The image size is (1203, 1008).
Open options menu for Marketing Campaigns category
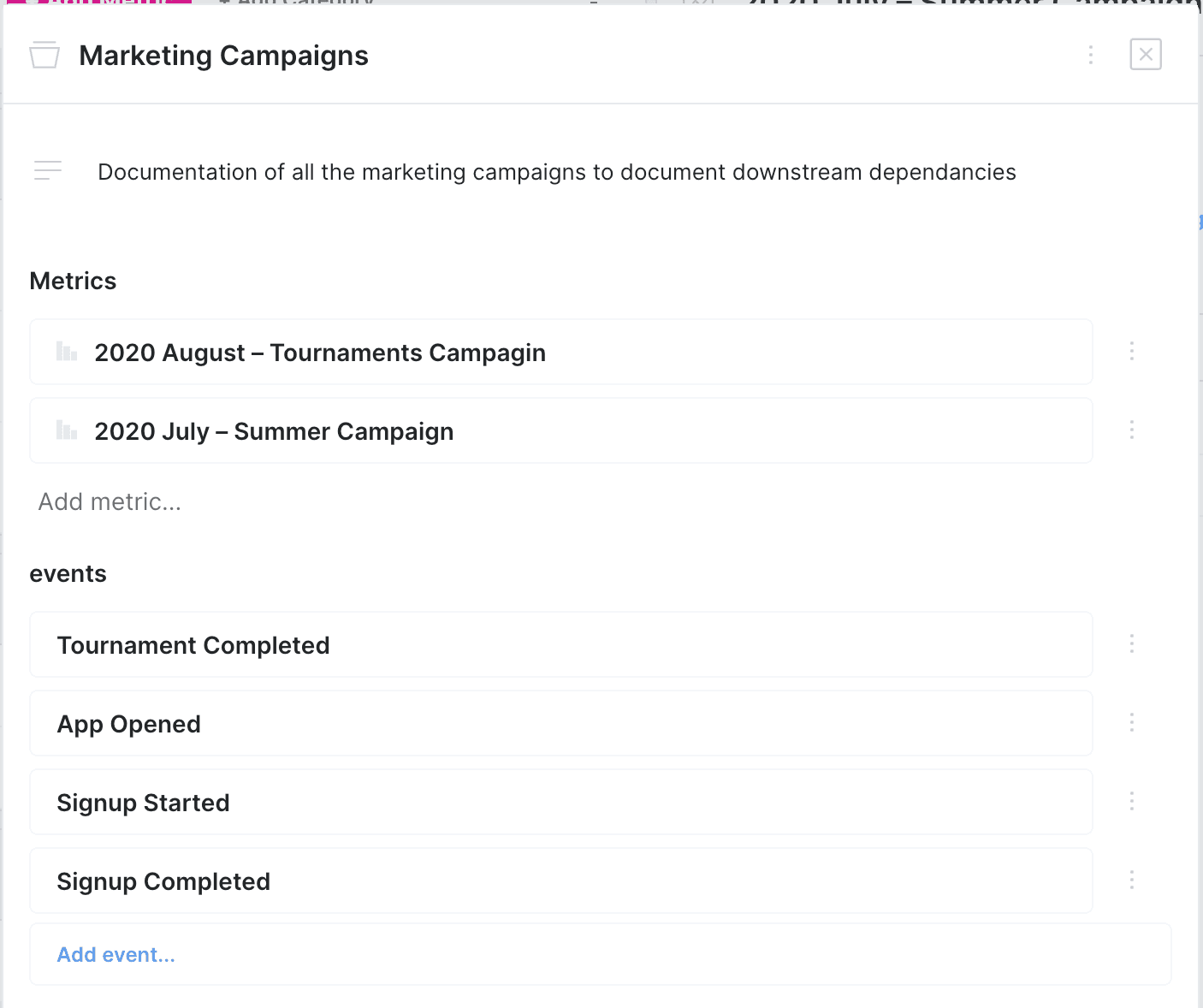(1091, 56)
